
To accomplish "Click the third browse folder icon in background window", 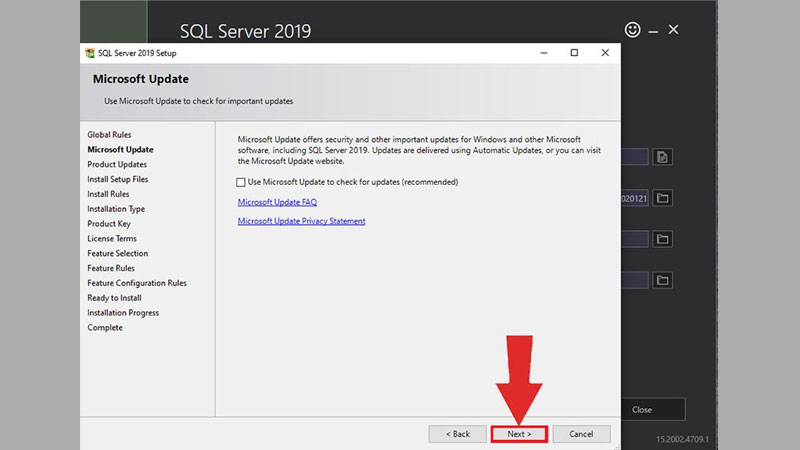I will 662,239.
